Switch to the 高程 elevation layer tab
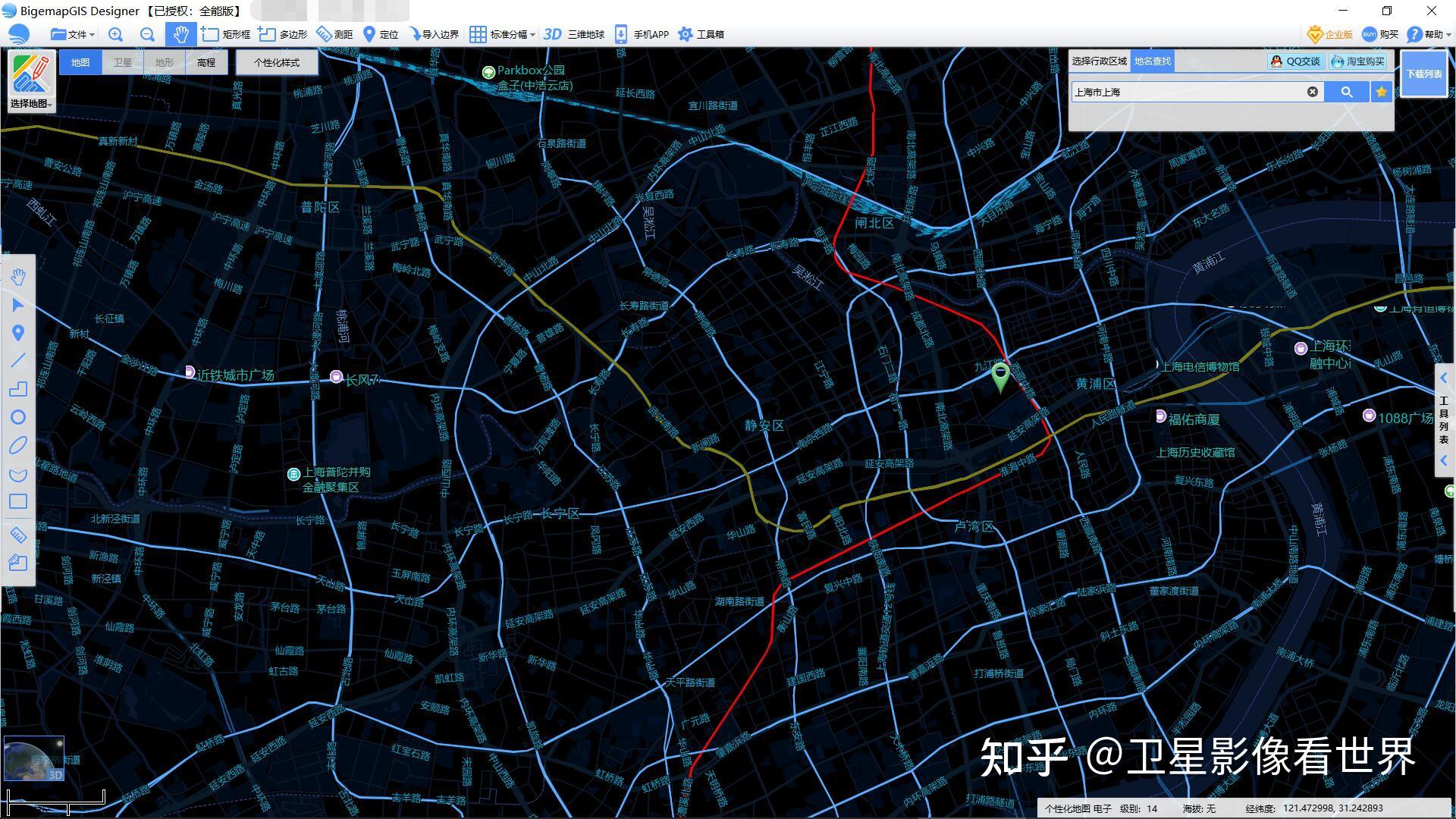 pyautogui.click(x=206, y=62)
